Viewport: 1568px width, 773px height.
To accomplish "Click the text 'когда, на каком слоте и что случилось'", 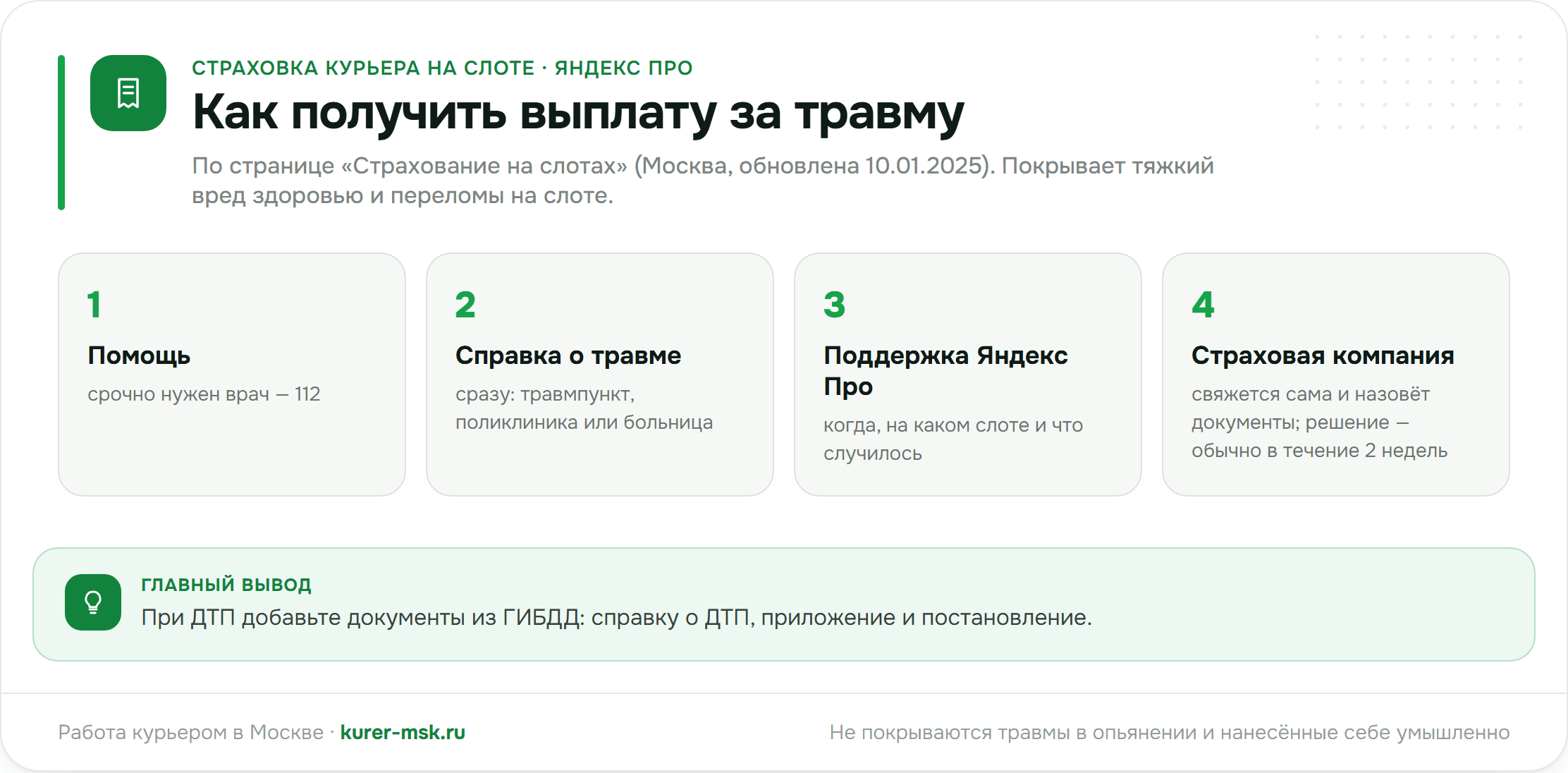I will [953, 439].
